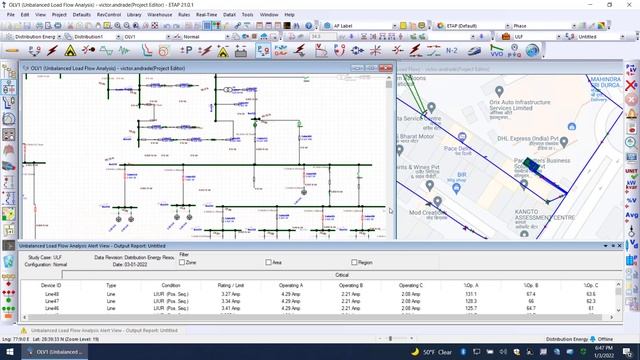Image resolution: width=640 pixels, height=360 pixels.
Task: Click the zoom out magnifier icon
Action: click(127, 26)
